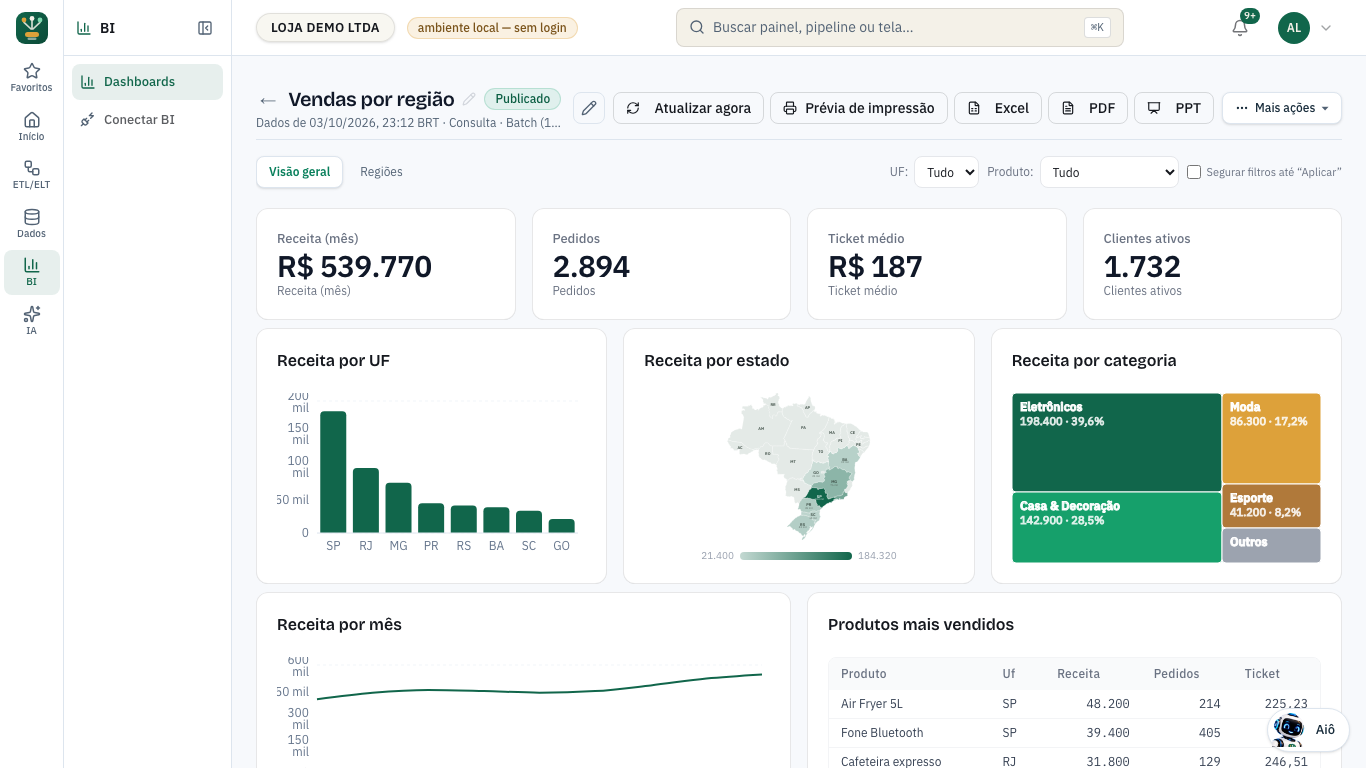Click the Clientes ativos 1.732 card
The image size is (1366, 768).
click(1212, 264)
